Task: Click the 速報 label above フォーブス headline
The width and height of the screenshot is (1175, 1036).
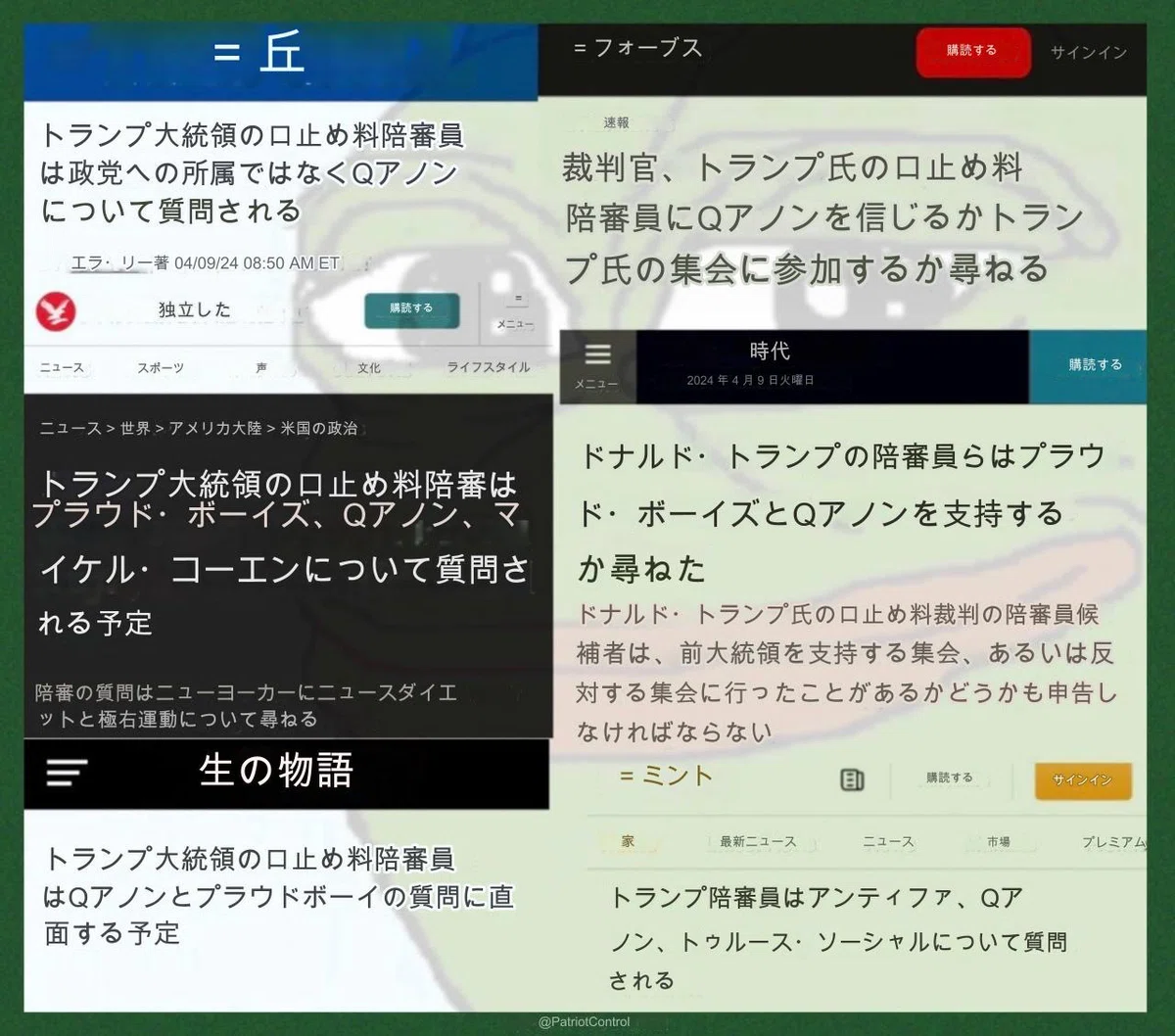Action: 617,122
